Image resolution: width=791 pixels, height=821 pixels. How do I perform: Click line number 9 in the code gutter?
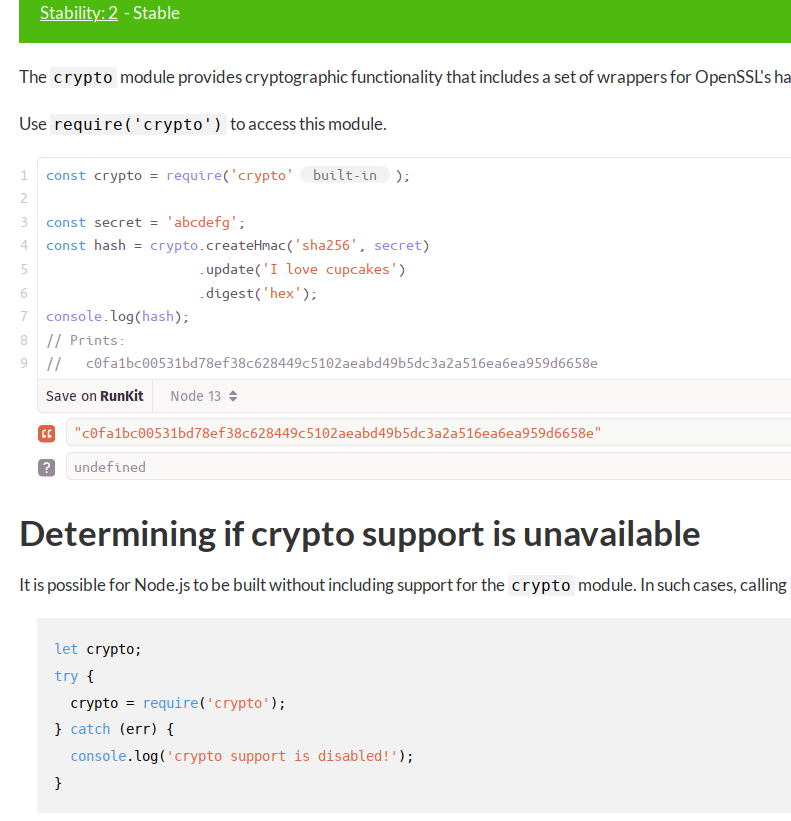click(24, 363)
